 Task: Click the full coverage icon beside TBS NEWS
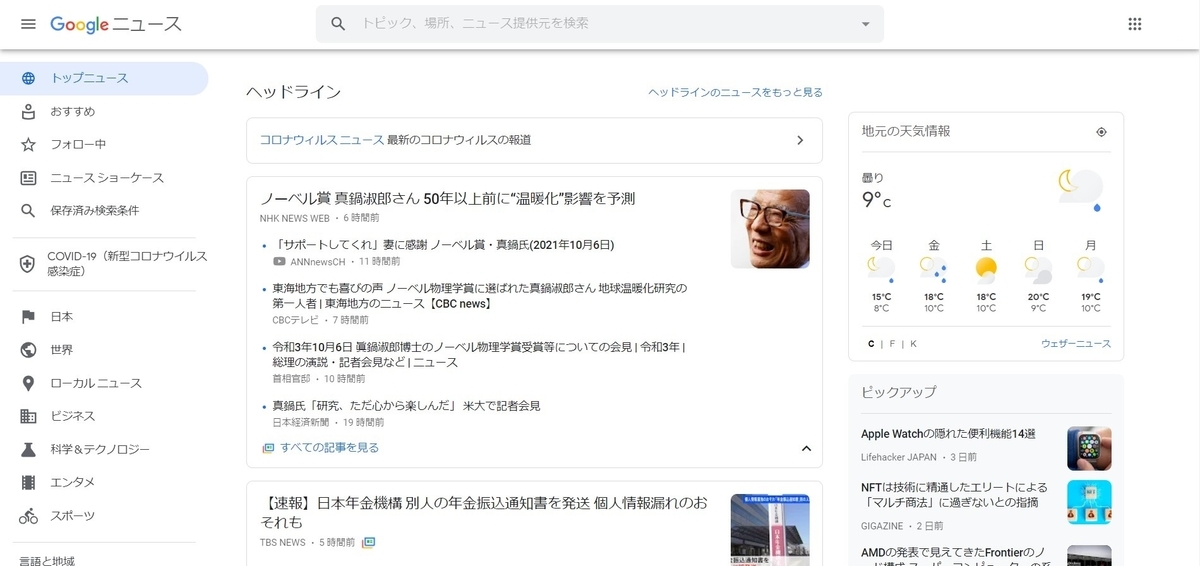[369, 542]
